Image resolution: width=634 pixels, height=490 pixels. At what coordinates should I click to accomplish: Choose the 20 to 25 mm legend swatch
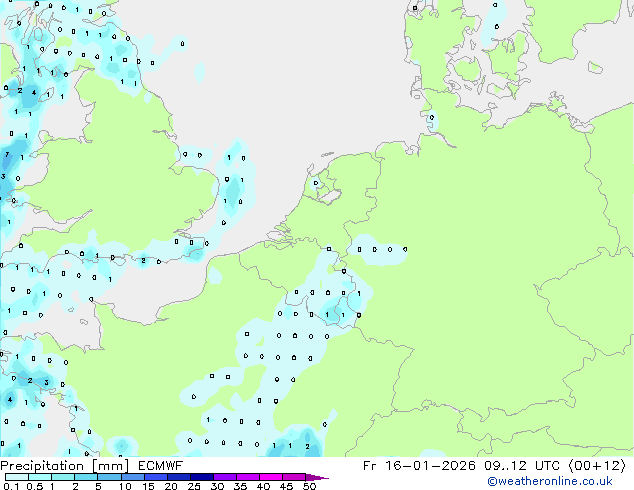pos(178,477)
